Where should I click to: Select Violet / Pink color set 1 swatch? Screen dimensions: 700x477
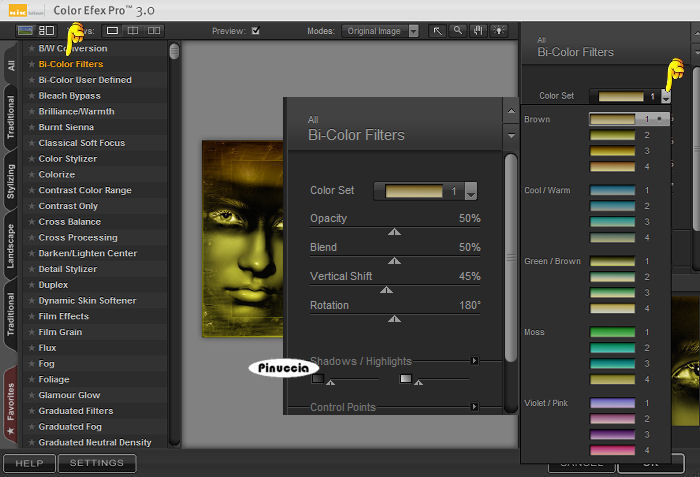[613, 403]
